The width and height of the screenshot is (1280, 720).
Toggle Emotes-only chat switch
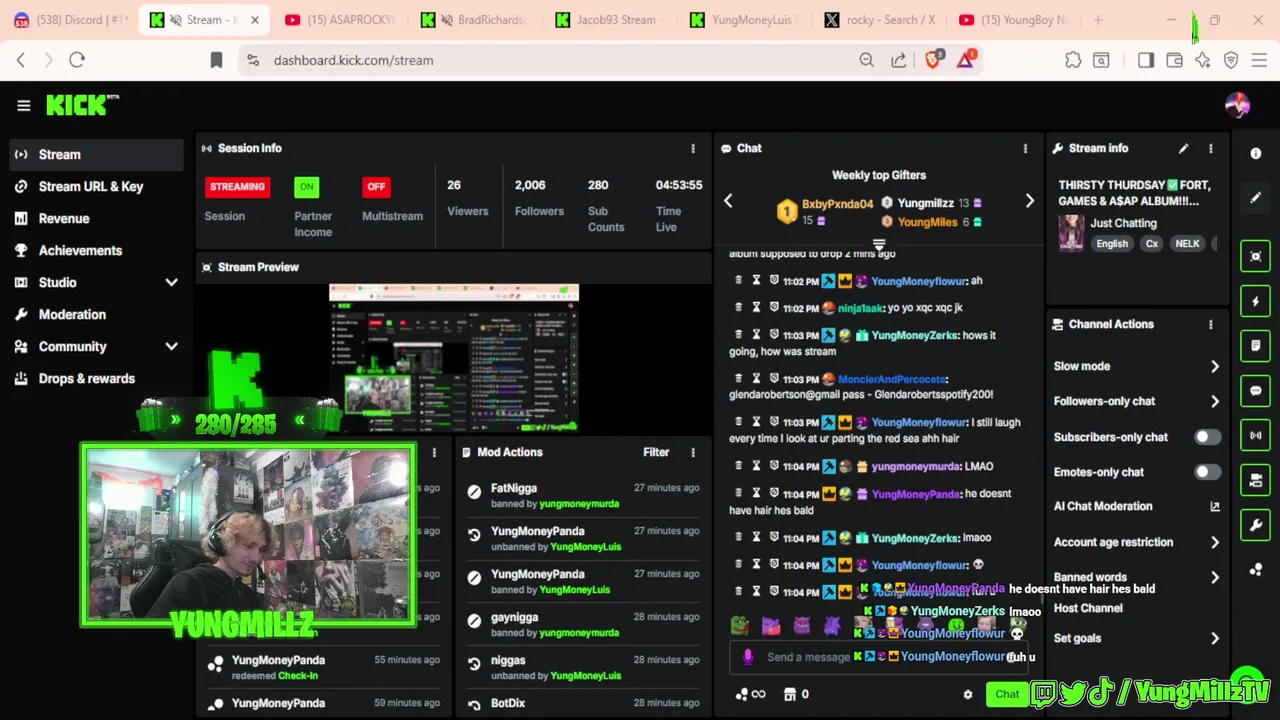point(1207,472)
